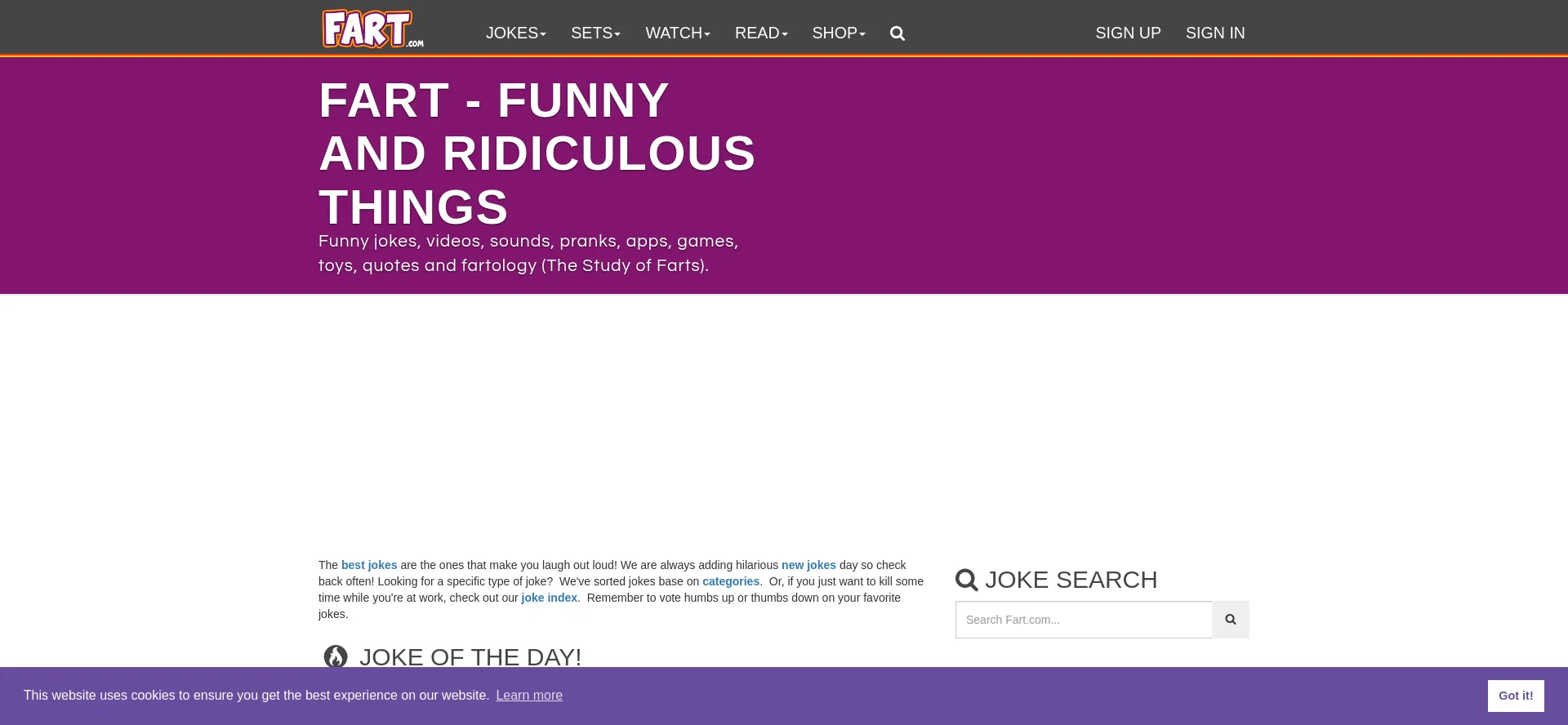
Task: Expand the JOKES dropdown menu
Action: 515,33
